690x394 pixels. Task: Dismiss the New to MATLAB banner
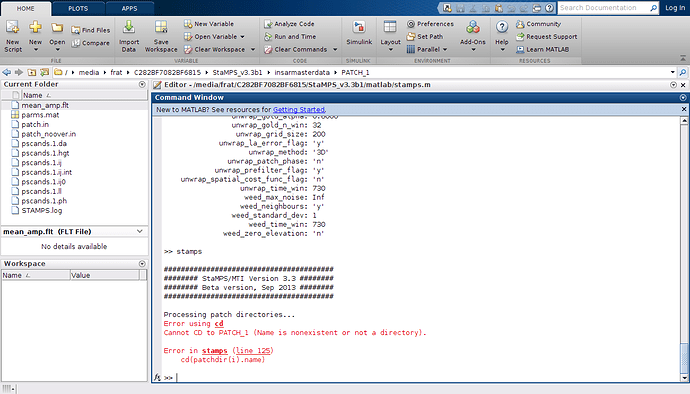coord(684,109)
